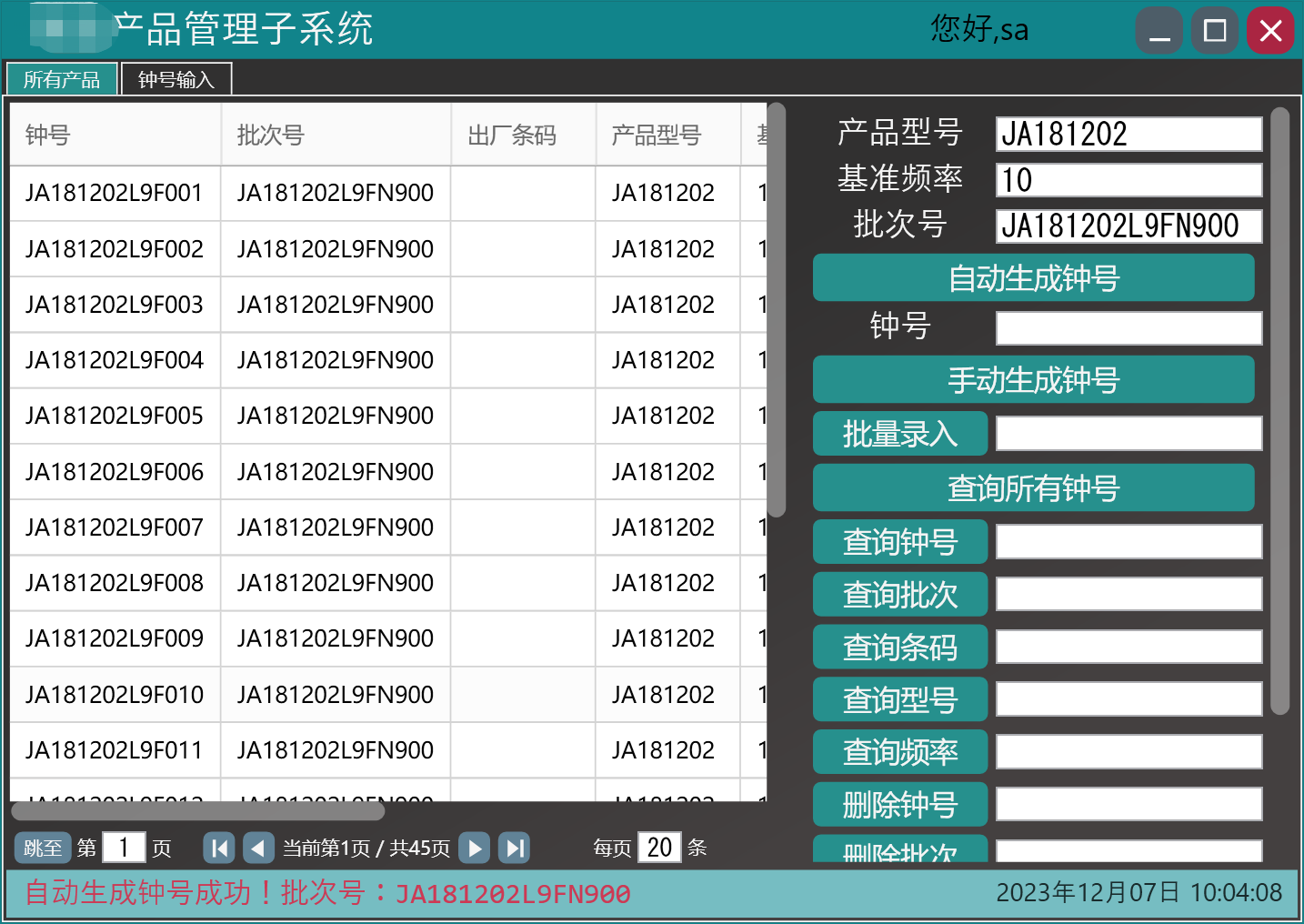Click the 查询频率 button
This screenshot has height=924, width=1304.
900,752
